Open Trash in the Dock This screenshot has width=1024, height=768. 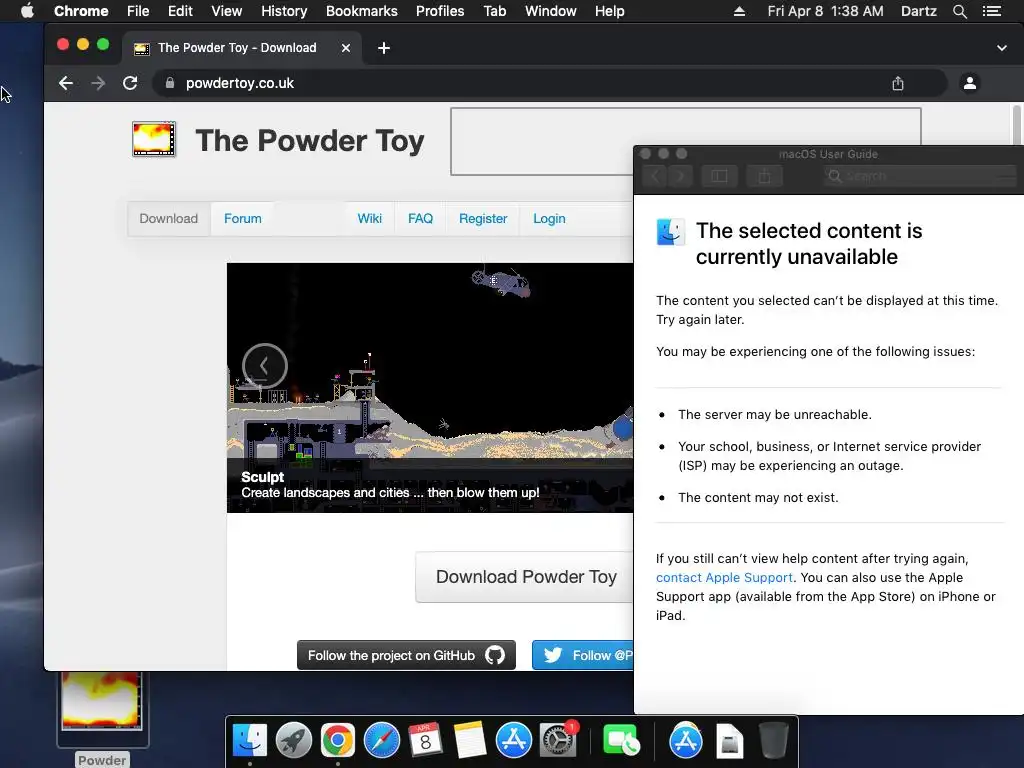point(773,741)
